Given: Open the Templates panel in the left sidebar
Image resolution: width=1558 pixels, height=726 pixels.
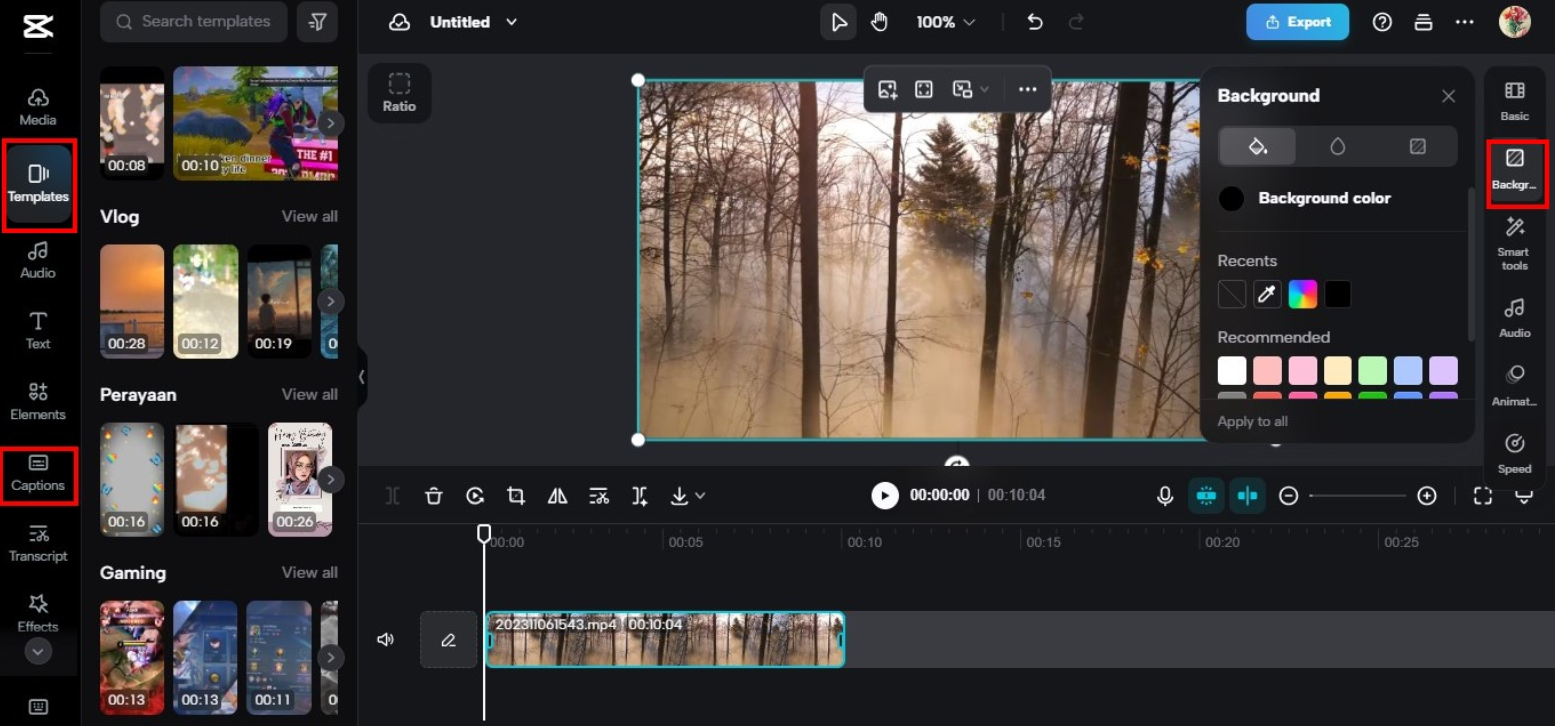Looking at the screenshot, I should click(39, 186).
